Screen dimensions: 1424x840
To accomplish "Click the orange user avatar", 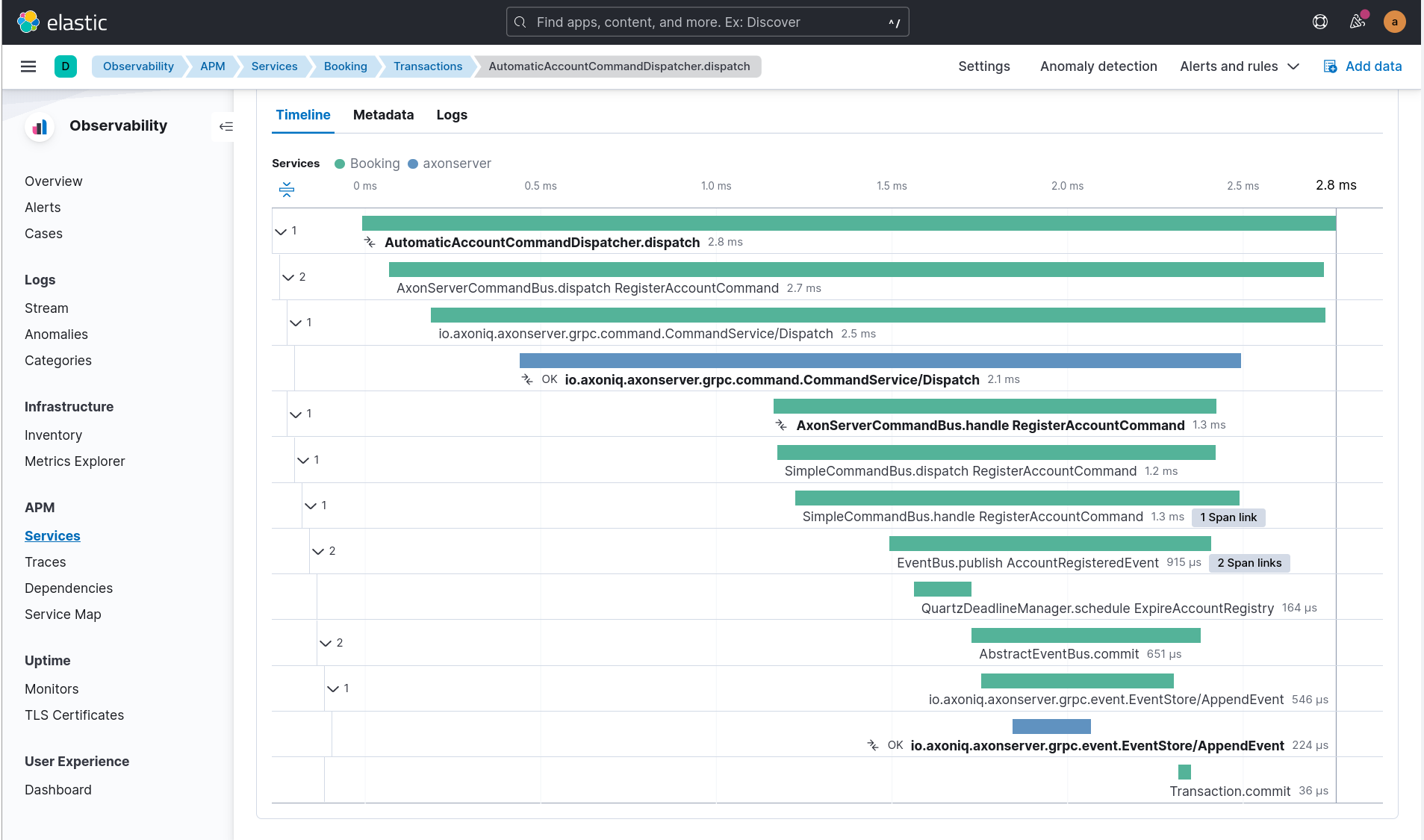I will click(1393, 22).
